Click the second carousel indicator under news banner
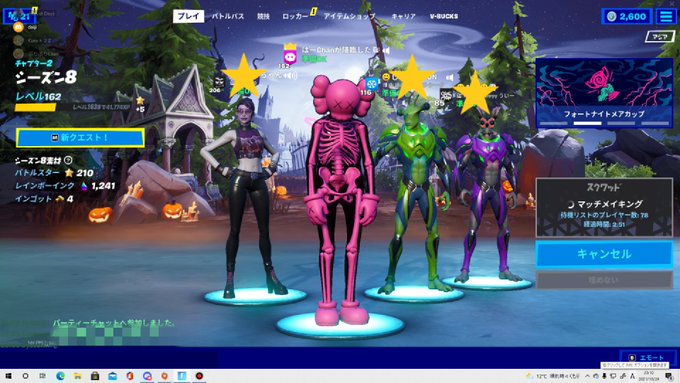 pyautogui.click(x=587, y=123)
